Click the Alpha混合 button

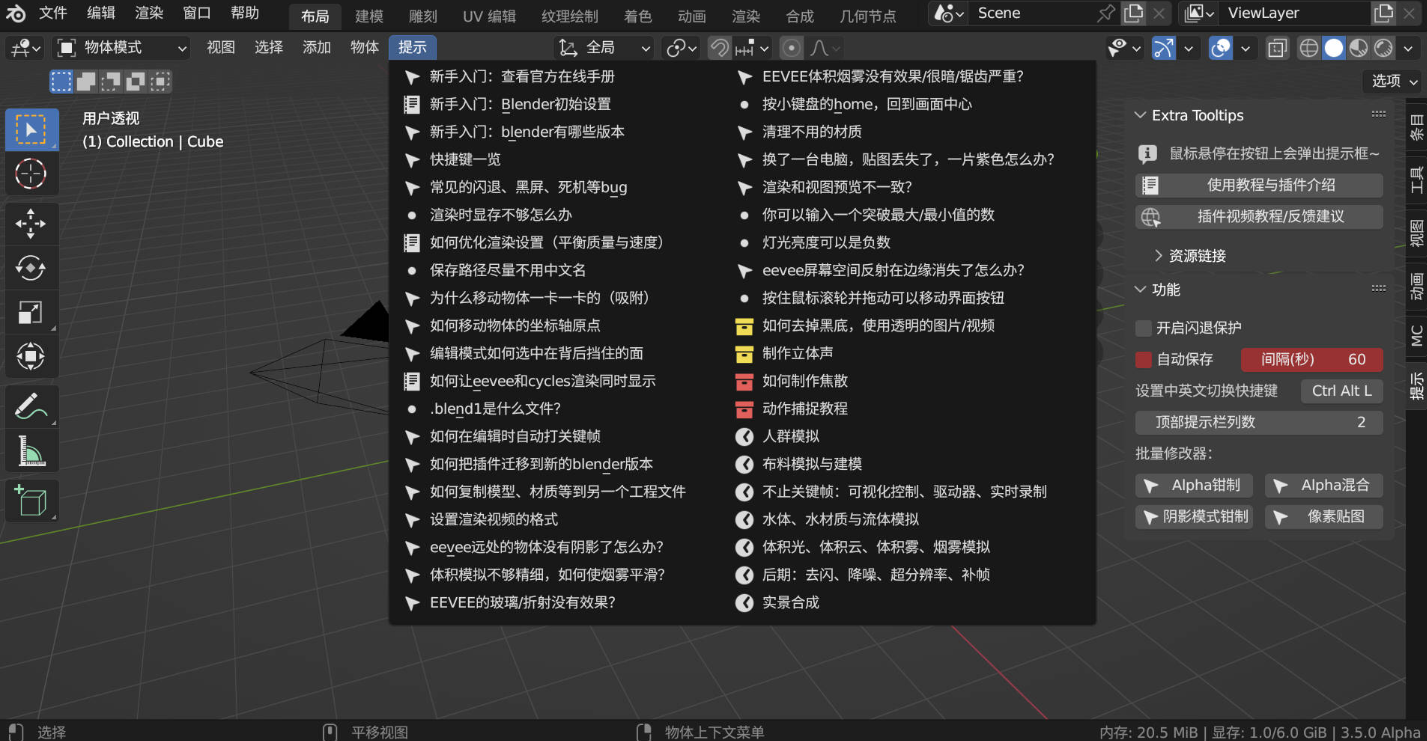pos(1323,486)
